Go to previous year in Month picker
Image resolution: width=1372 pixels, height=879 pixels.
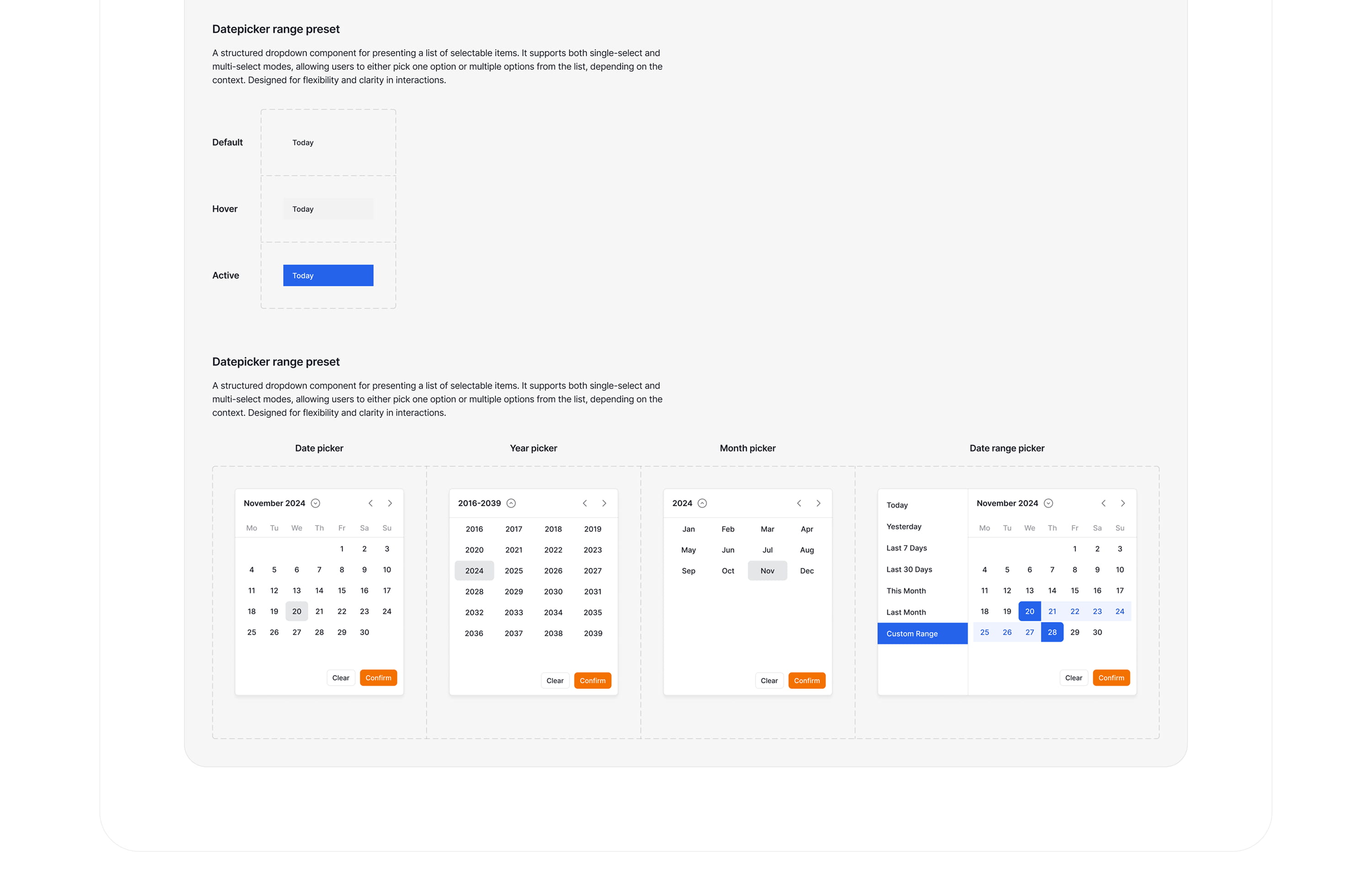[799, 503]
